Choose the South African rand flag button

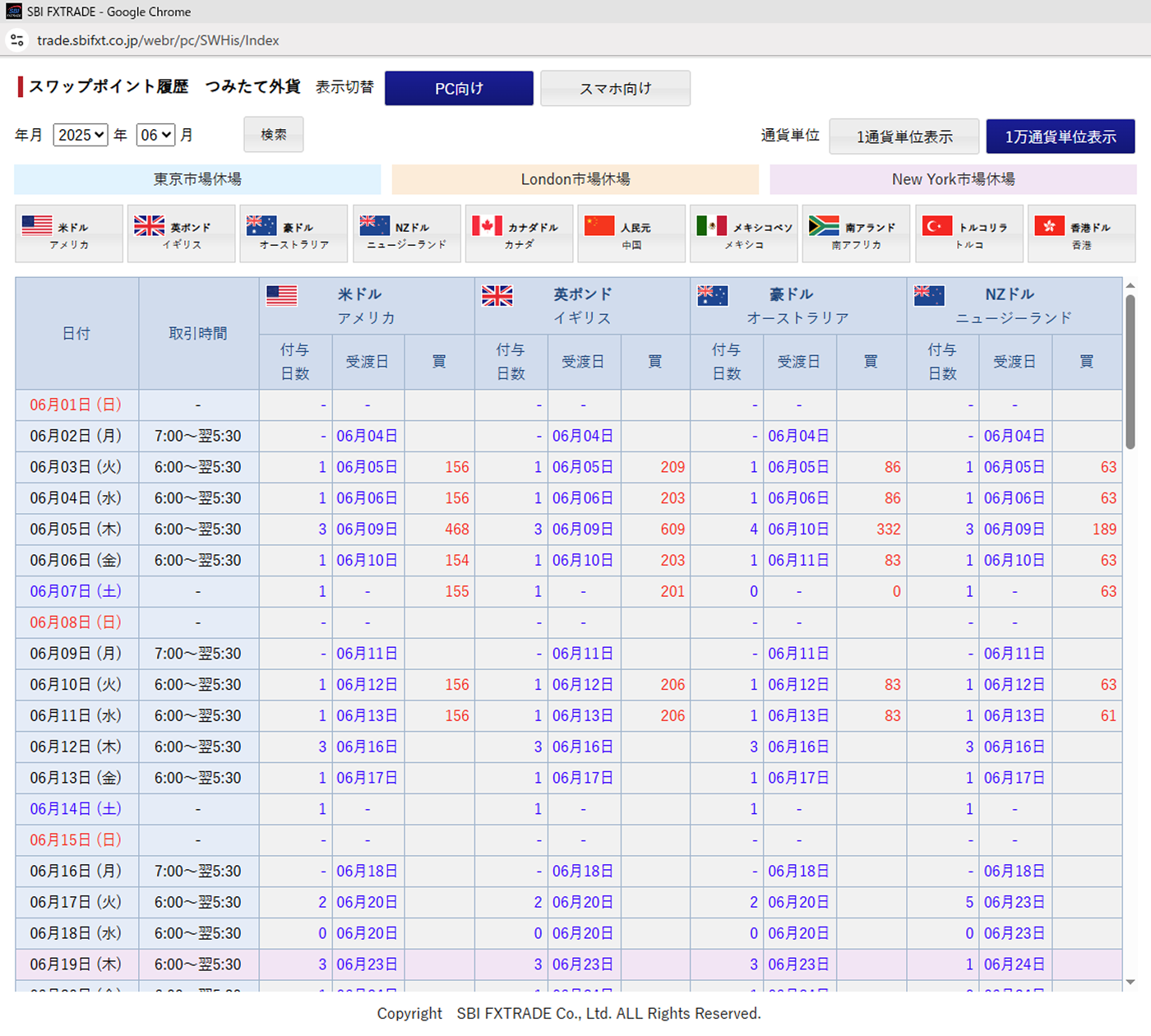tap(856, 234)
